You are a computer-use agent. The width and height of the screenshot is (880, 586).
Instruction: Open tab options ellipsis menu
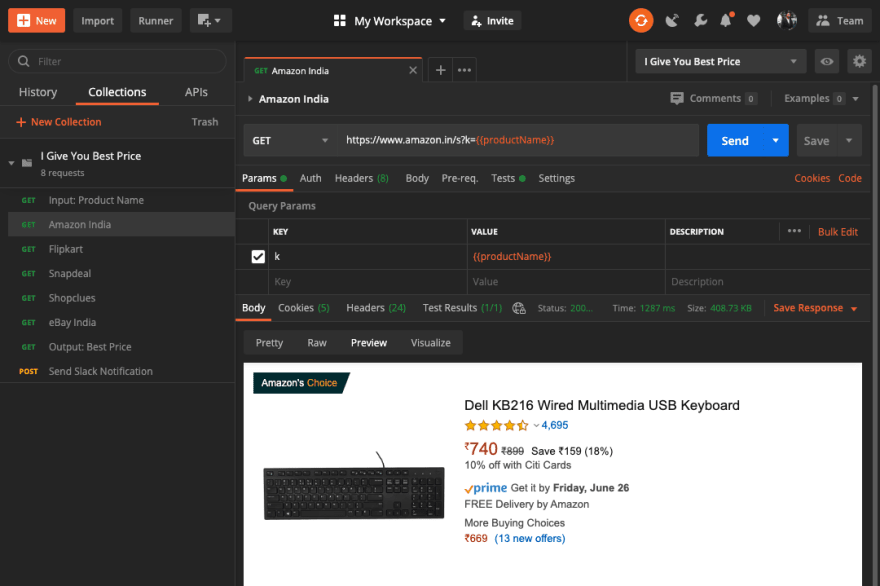(x=464, y=70)
